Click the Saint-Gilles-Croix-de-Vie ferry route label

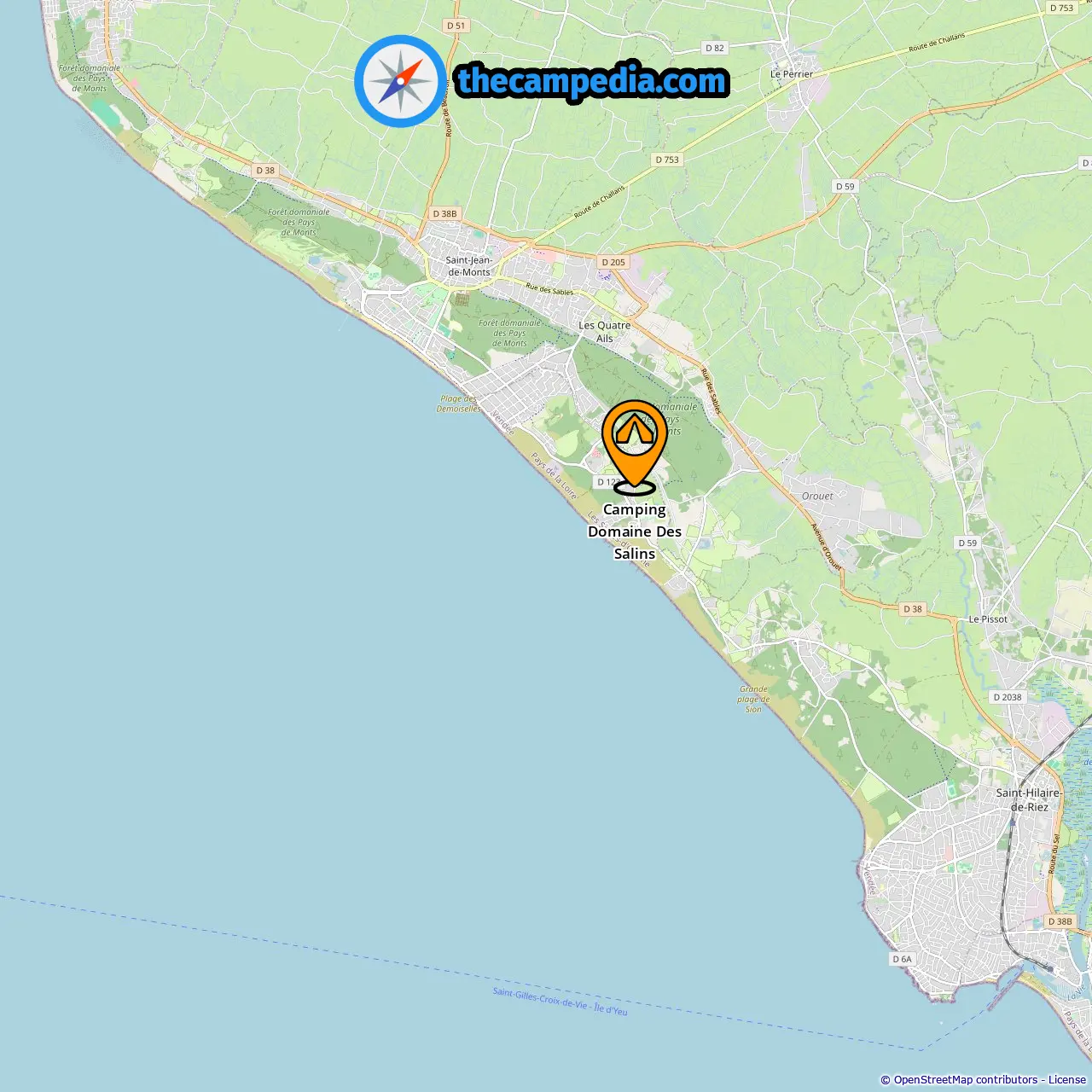click(x=560, y=1002)
